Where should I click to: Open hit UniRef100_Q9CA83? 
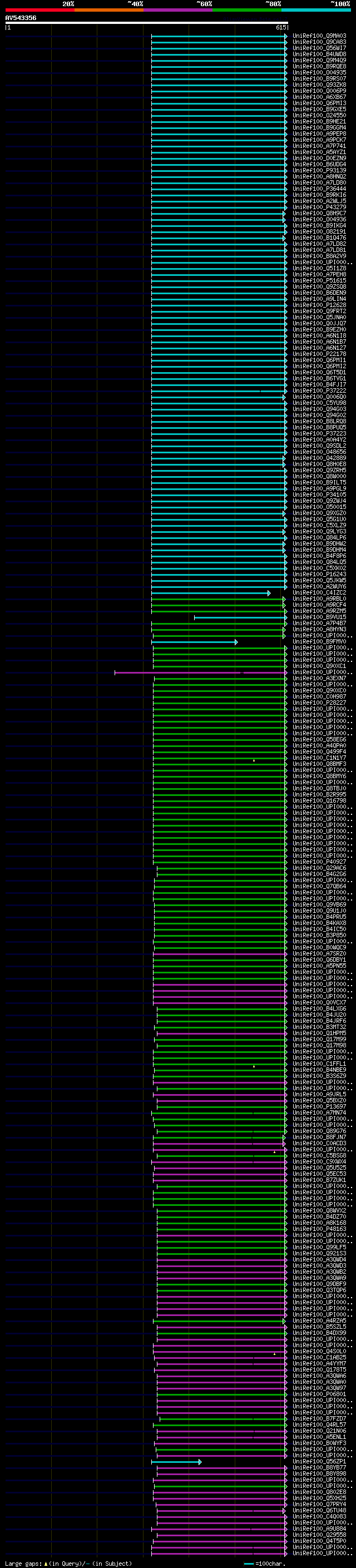[319, 42]
